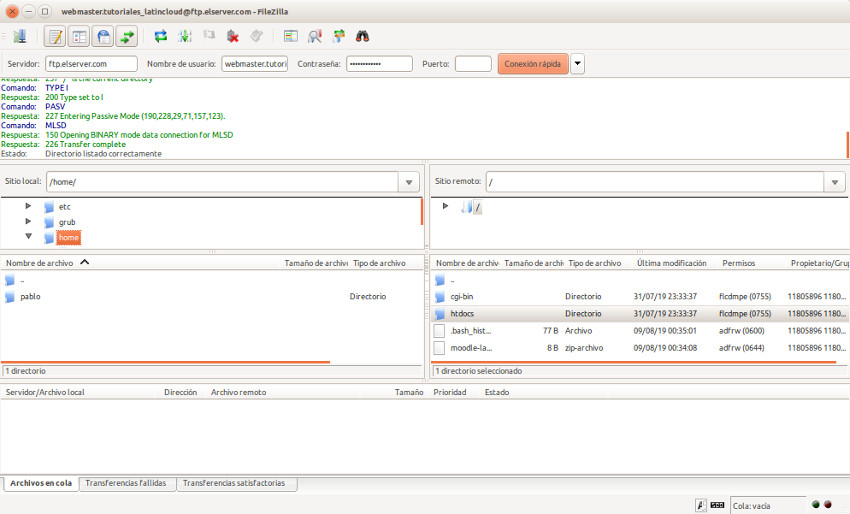The width and height of the screenshot is (850, 514).
Task: Click the local tree vertical scrollbar
Action: (x=421, y=211)
